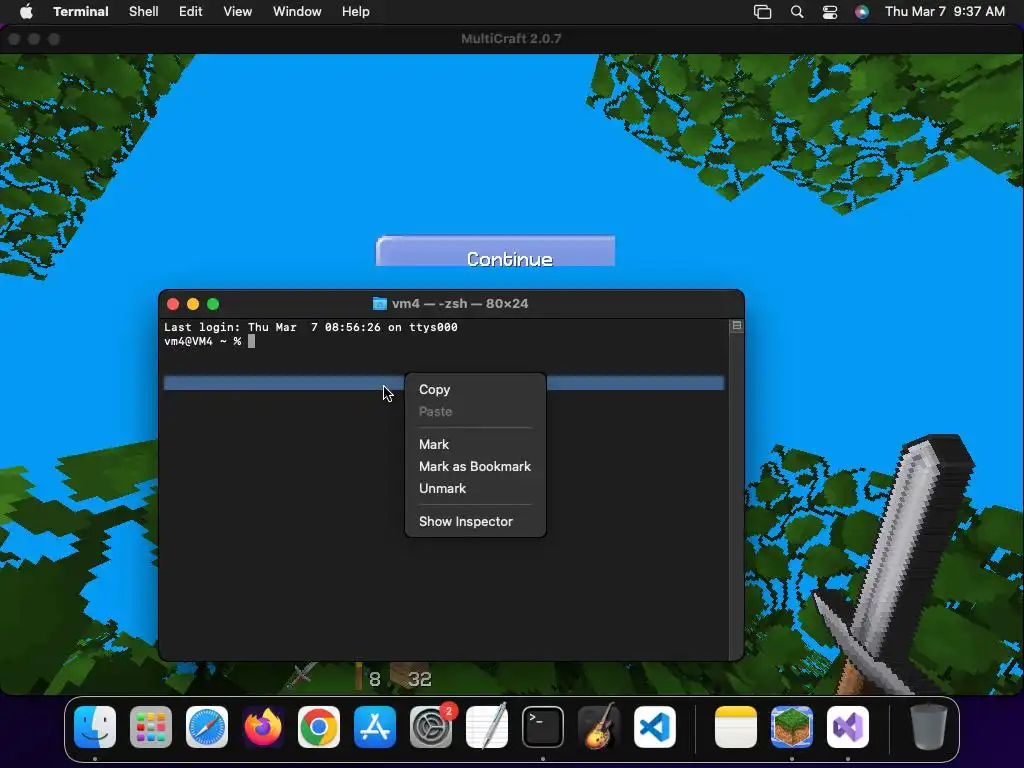This screenshot has height=768, width=1024.
Task: Minimize the Terminal window with yellow button
Action: (193, 304)
